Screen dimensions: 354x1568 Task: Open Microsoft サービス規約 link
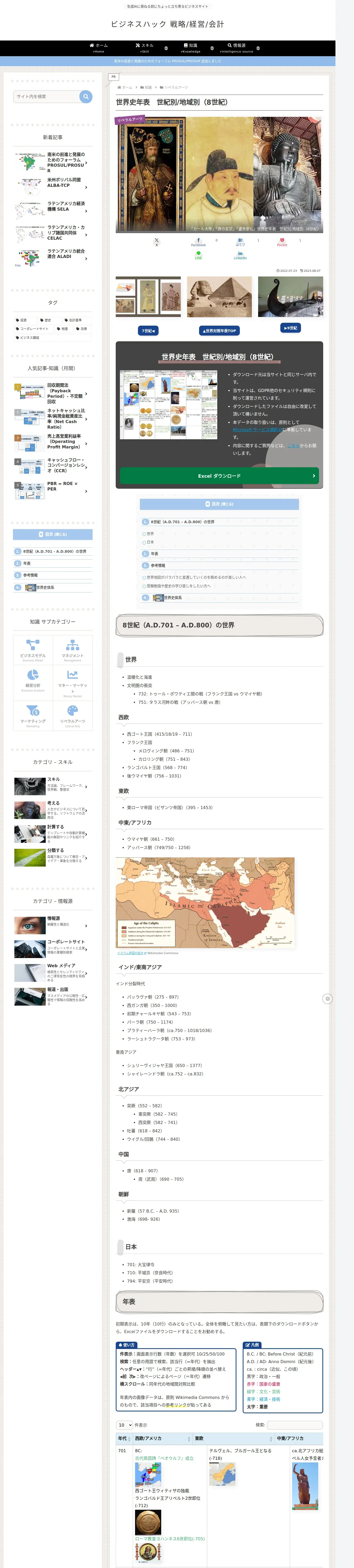[x=257, y=430]
